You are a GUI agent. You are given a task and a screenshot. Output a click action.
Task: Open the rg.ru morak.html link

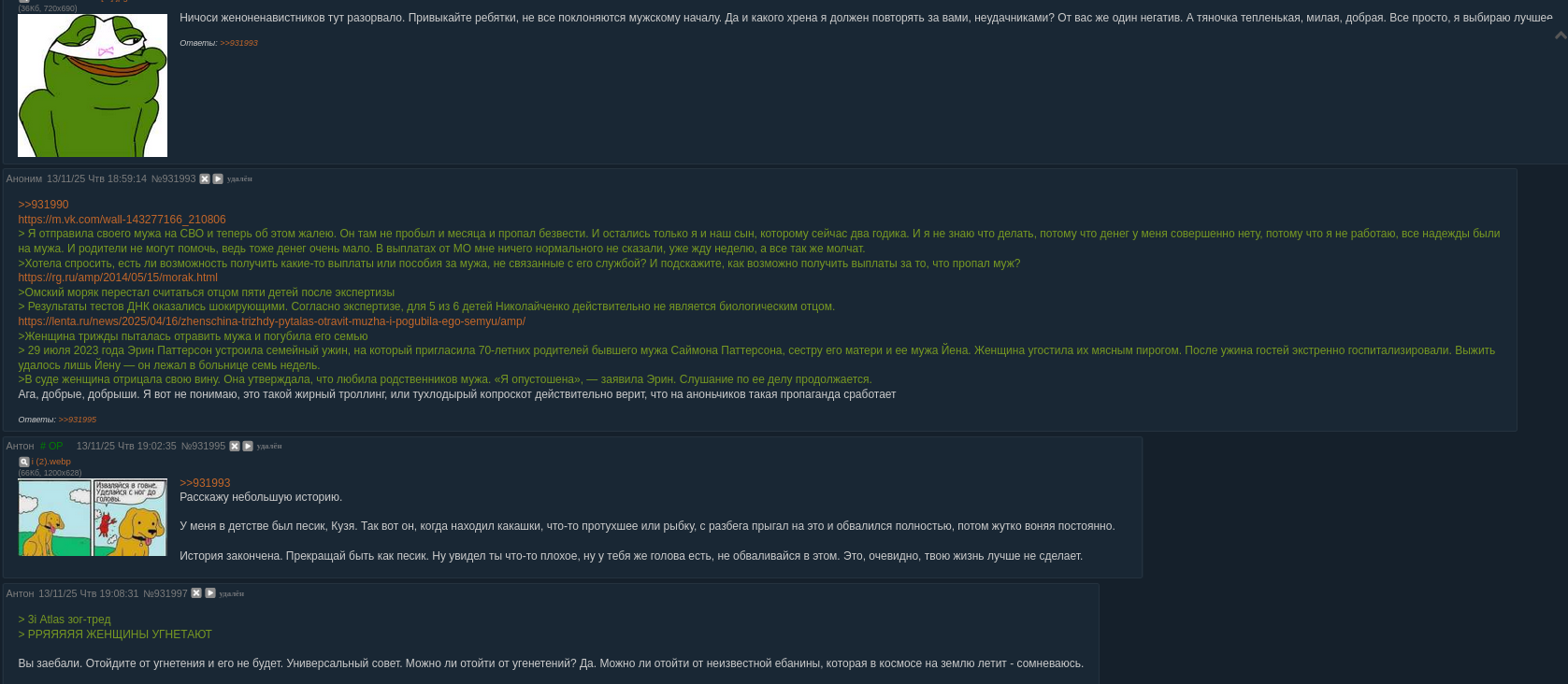point(118,278)
